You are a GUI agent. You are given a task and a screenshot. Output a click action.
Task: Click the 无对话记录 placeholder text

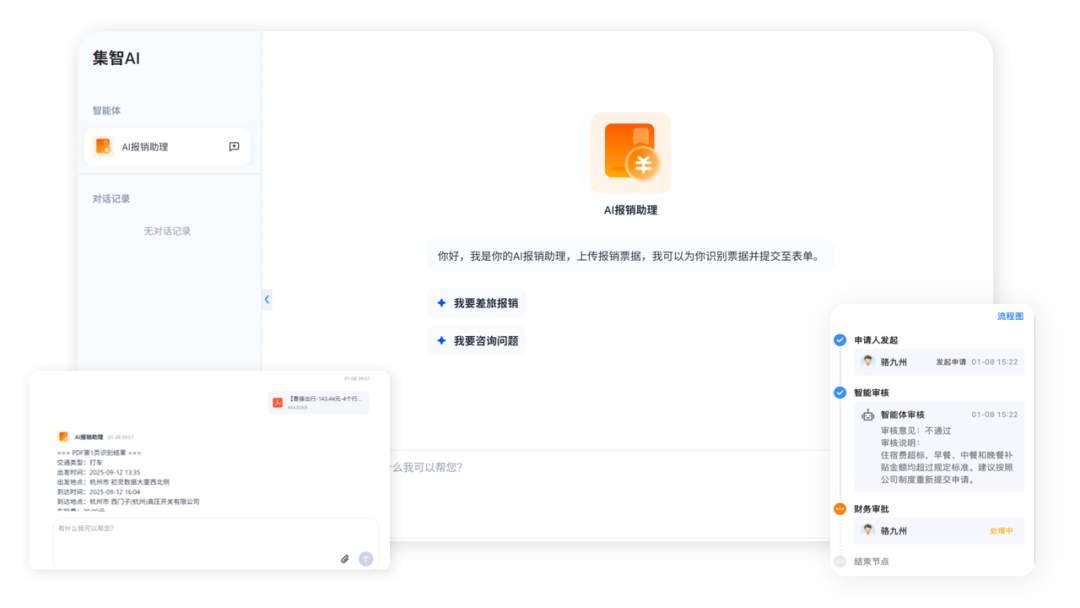(167, 231)
